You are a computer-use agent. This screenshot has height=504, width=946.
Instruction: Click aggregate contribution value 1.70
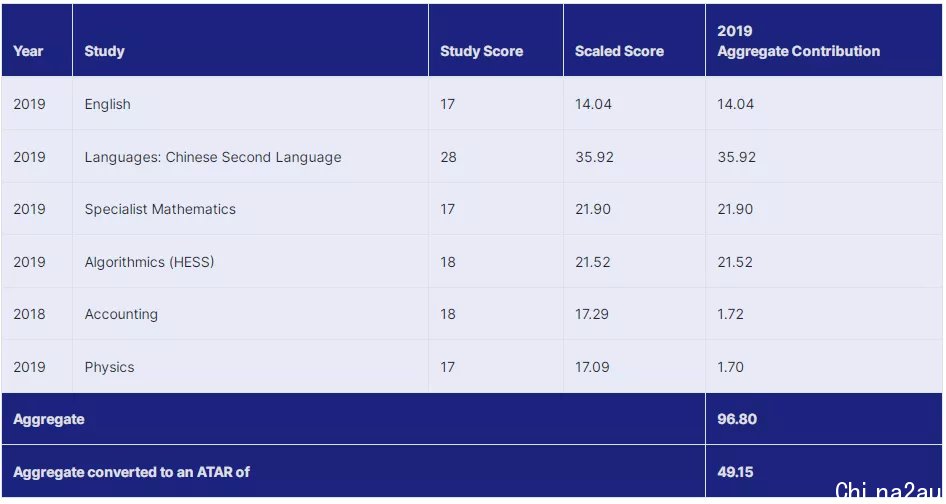coord(730,367)
